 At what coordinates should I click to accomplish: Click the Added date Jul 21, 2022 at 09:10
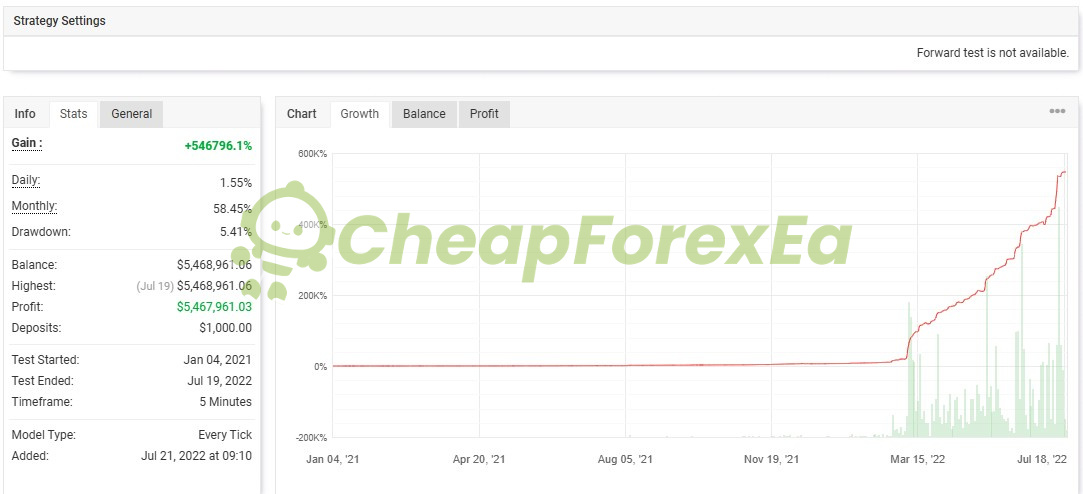point(197,456)
